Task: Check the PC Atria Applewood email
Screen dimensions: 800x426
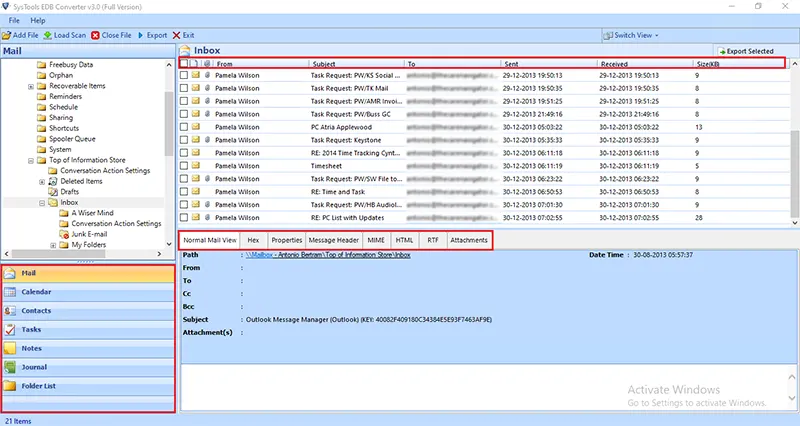Action: point(184,127)
